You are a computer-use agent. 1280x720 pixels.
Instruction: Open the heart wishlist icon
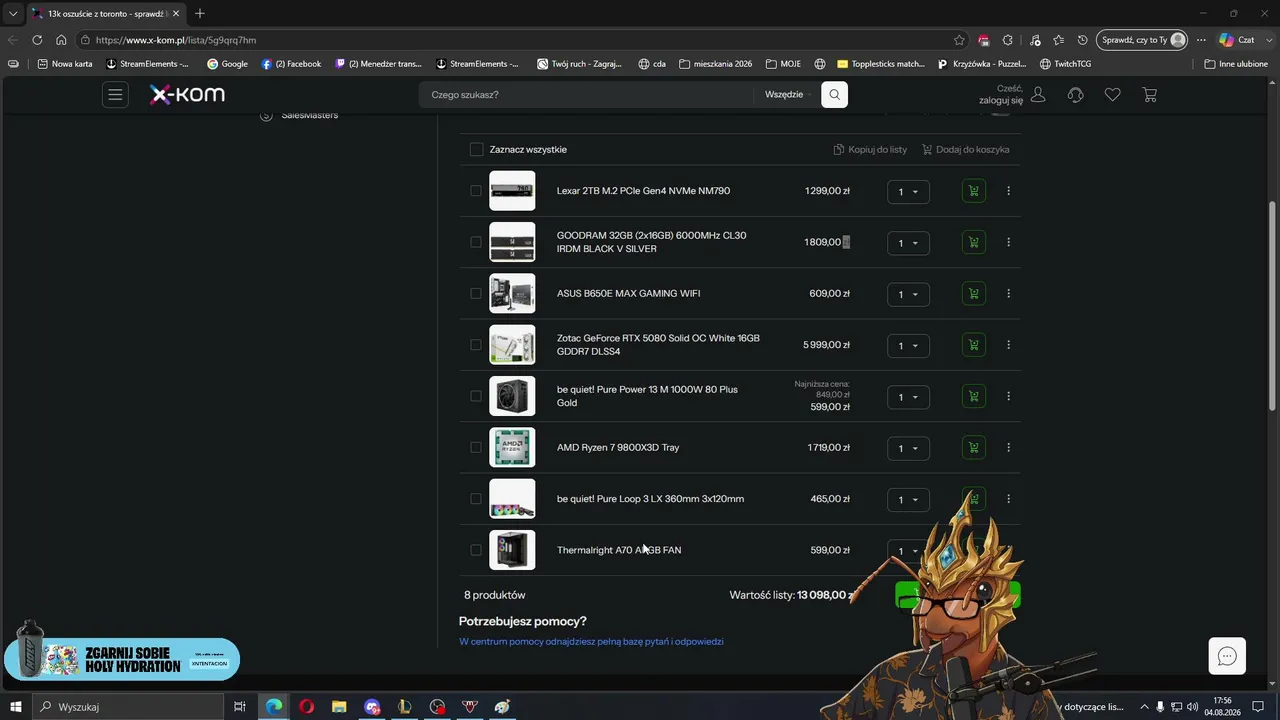pyautogui.click(x=1112, y=95)
